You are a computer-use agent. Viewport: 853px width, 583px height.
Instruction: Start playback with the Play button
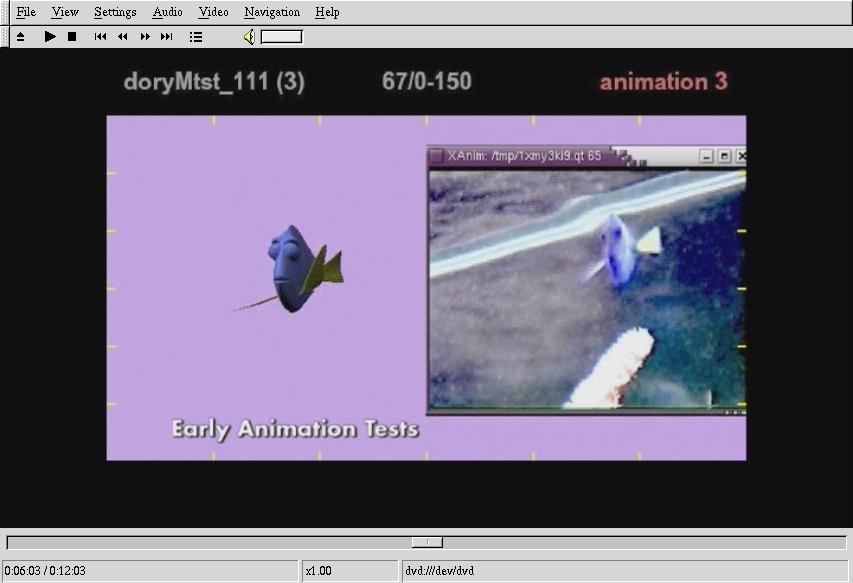coord(50,36)
